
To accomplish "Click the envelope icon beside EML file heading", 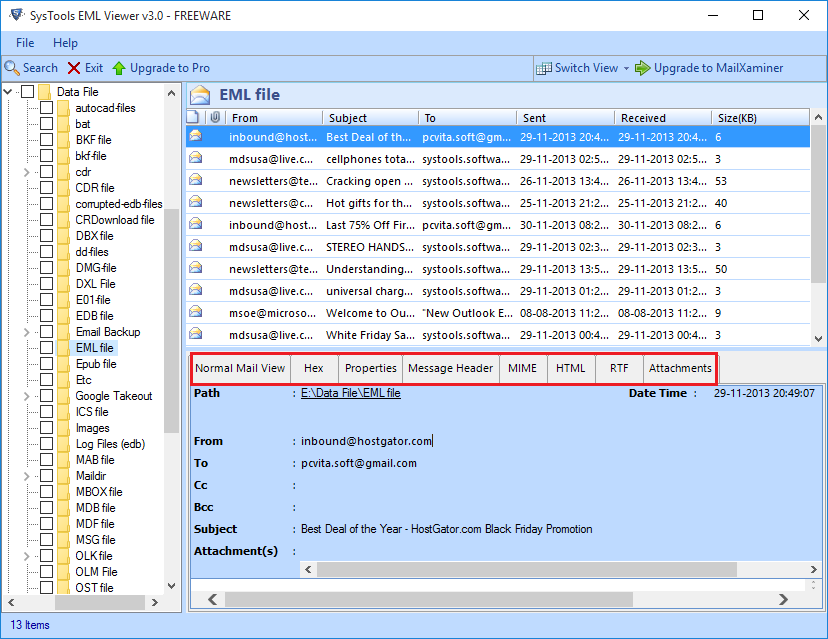I will click(x=200, y=95).
